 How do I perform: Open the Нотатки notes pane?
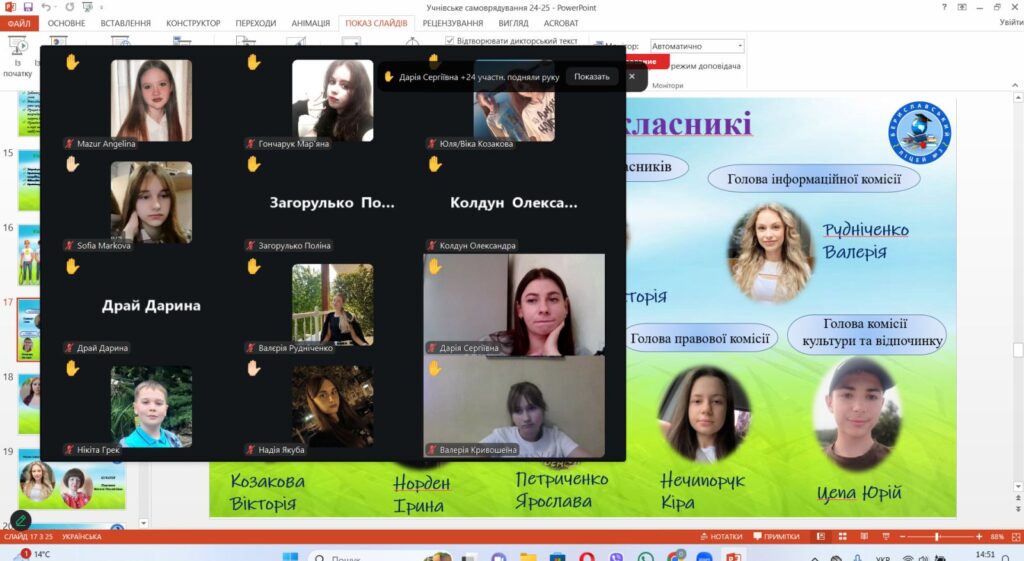[x=728, y=537]
